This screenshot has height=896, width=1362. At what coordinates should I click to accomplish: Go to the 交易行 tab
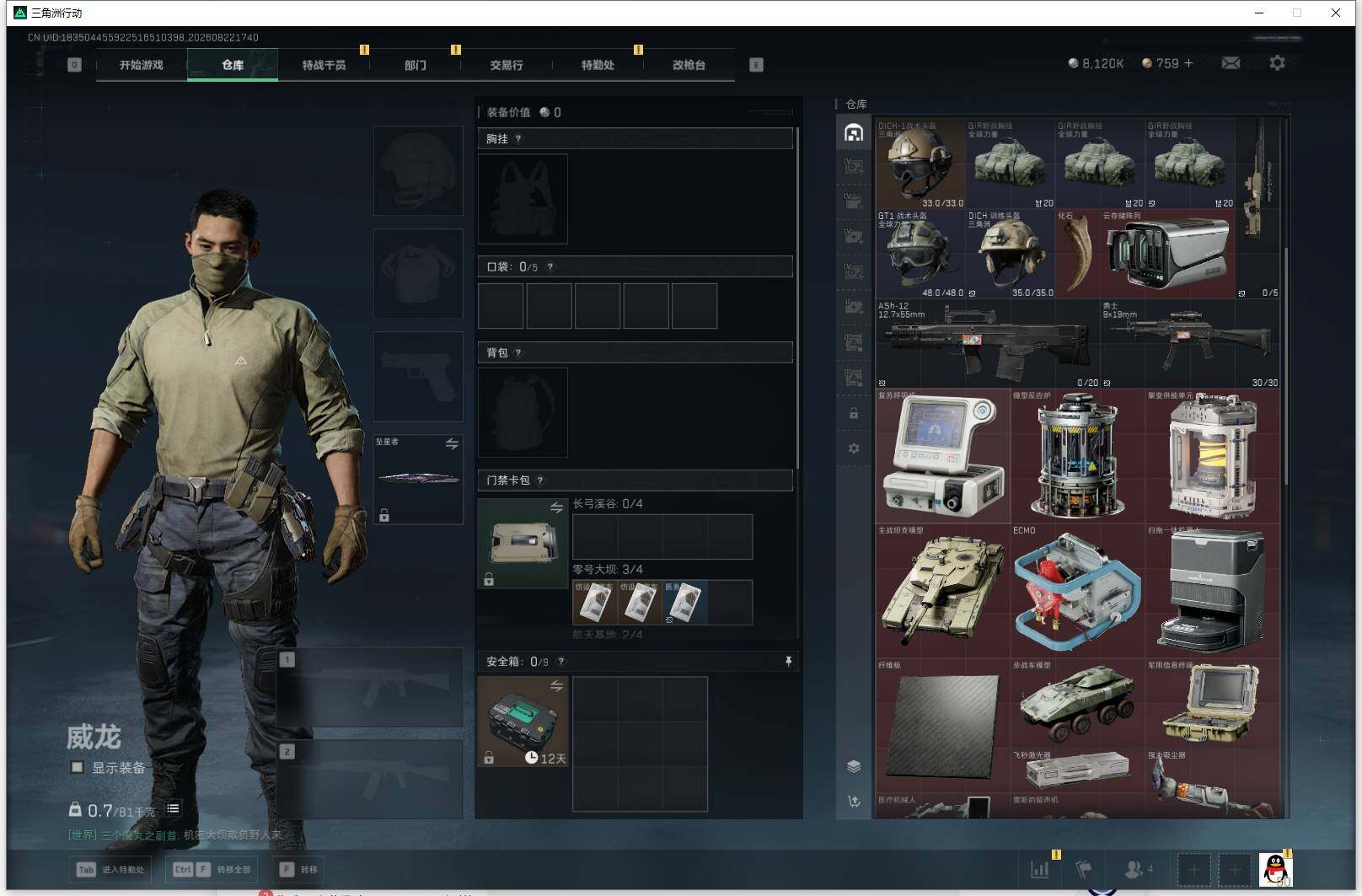(x=507, y=65)
